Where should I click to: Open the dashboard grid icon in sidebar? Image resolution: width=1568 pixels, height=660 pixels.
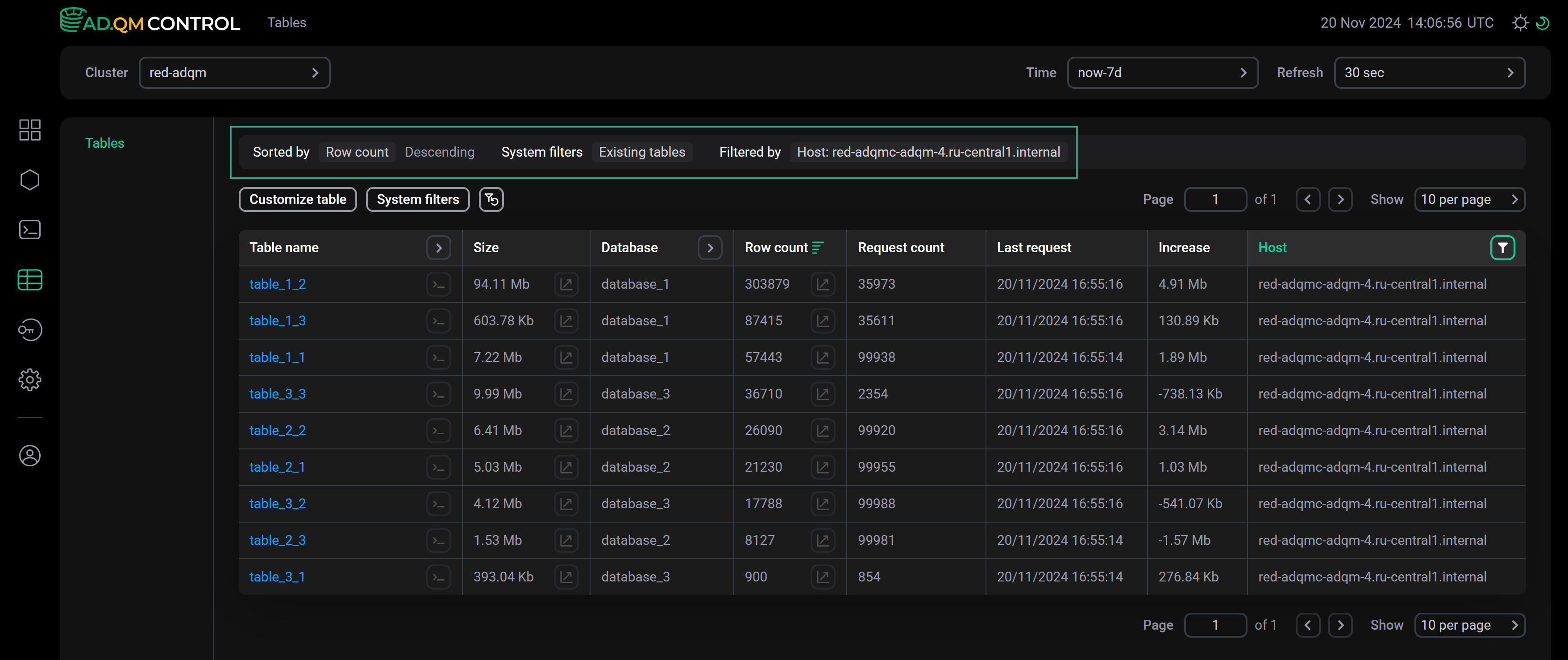click(30, 129)
